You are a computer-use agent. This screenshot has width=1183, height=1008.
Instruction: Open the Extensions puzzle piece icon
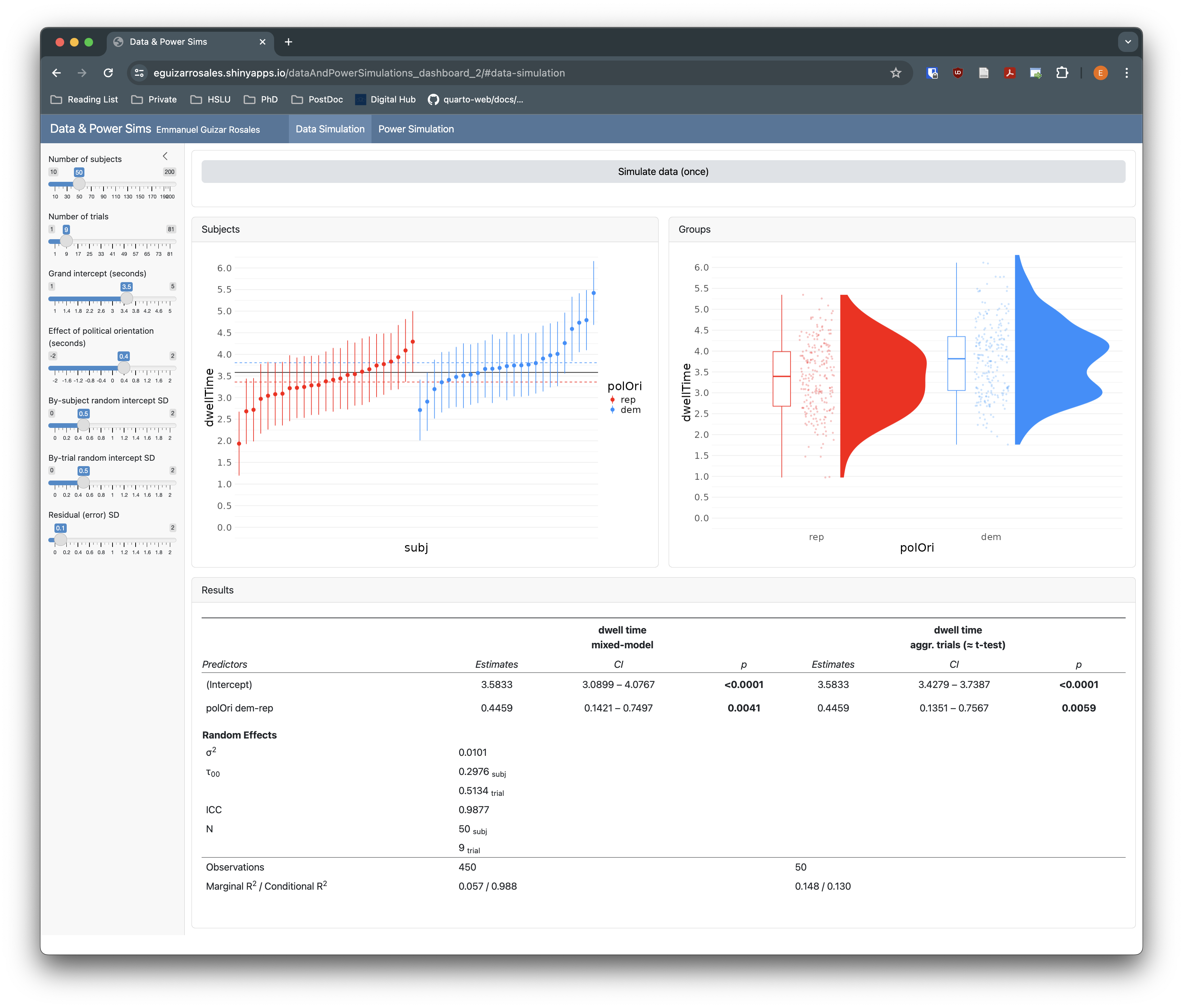1062,73
